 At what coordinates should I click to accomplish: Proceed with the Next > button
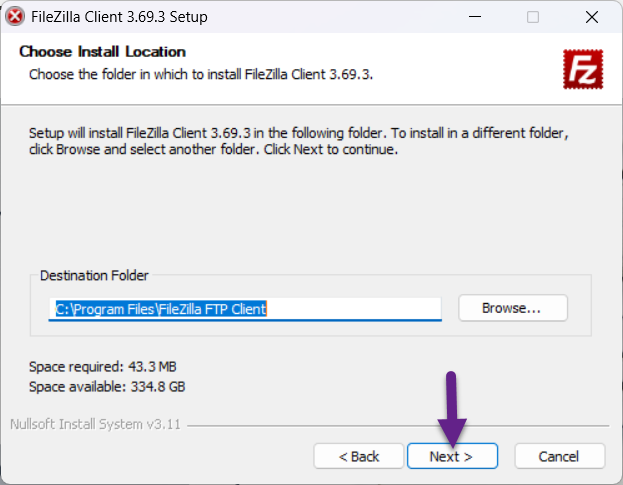coord(450,456)
